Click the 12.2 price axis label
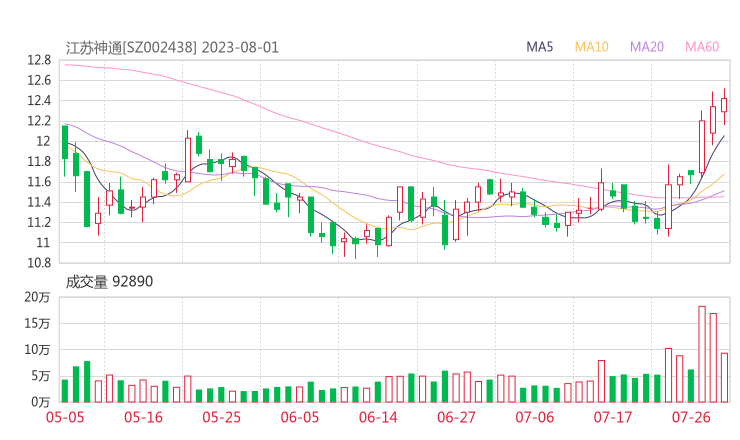Image resolution: width=740 pixels, height=440 pixels. pos(39,121)
